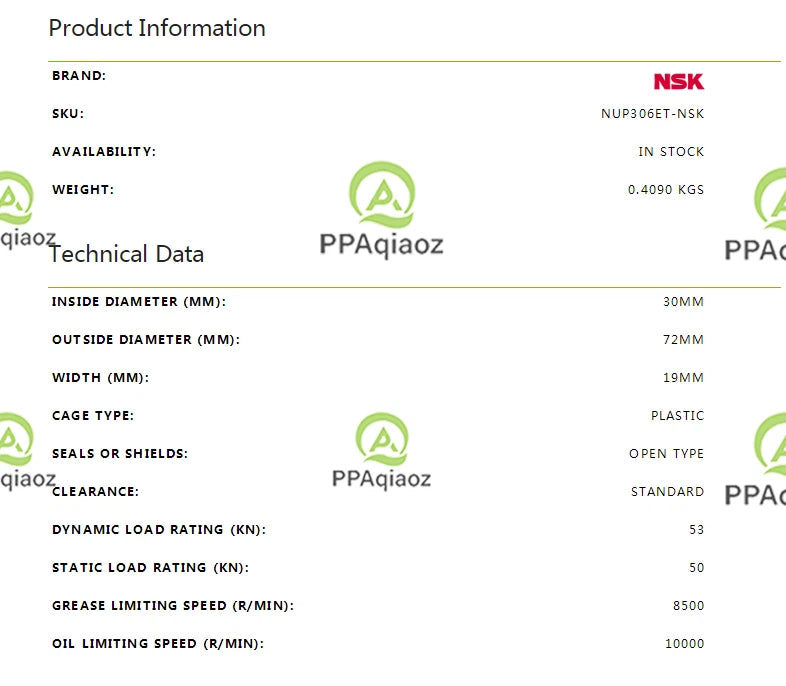Click the SKU value NUP306ET-NSK
This screenshot has width=786, height=686.
[x=652, y=114]
